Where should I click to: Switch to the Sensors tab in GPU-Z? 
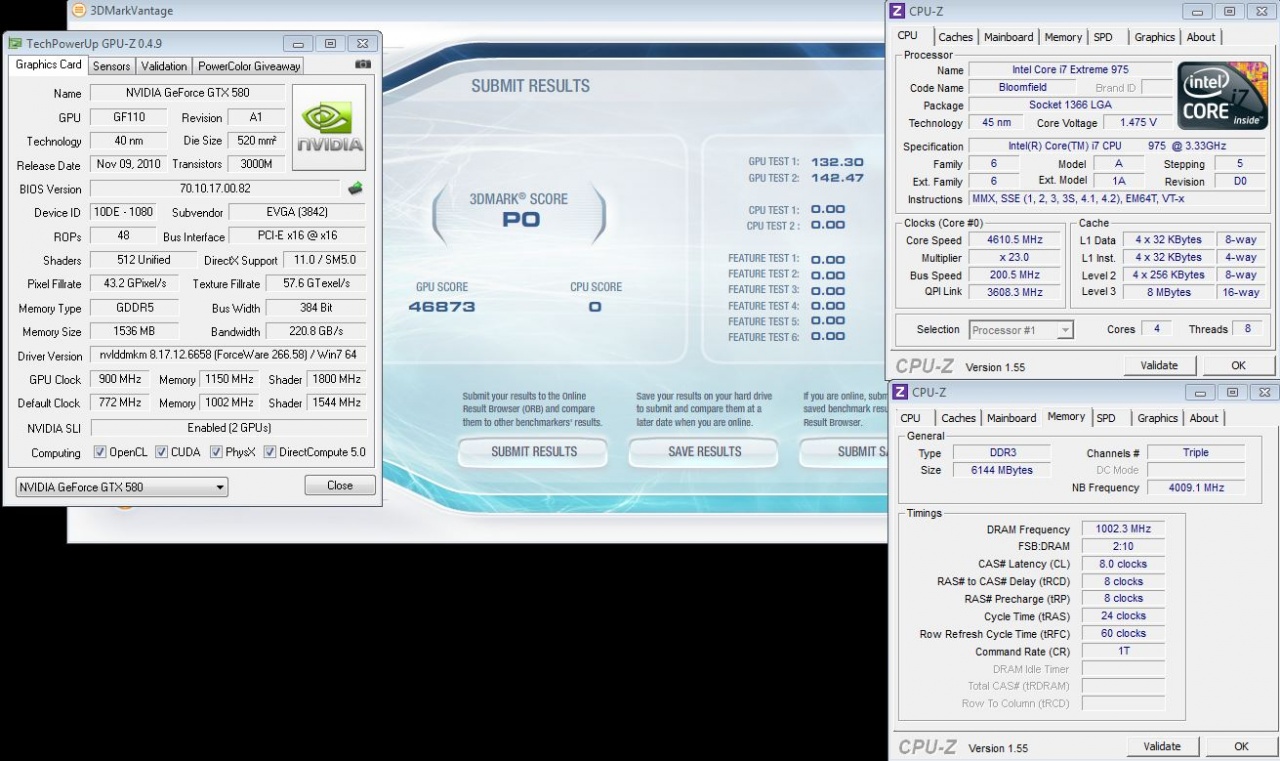(111, 66)
